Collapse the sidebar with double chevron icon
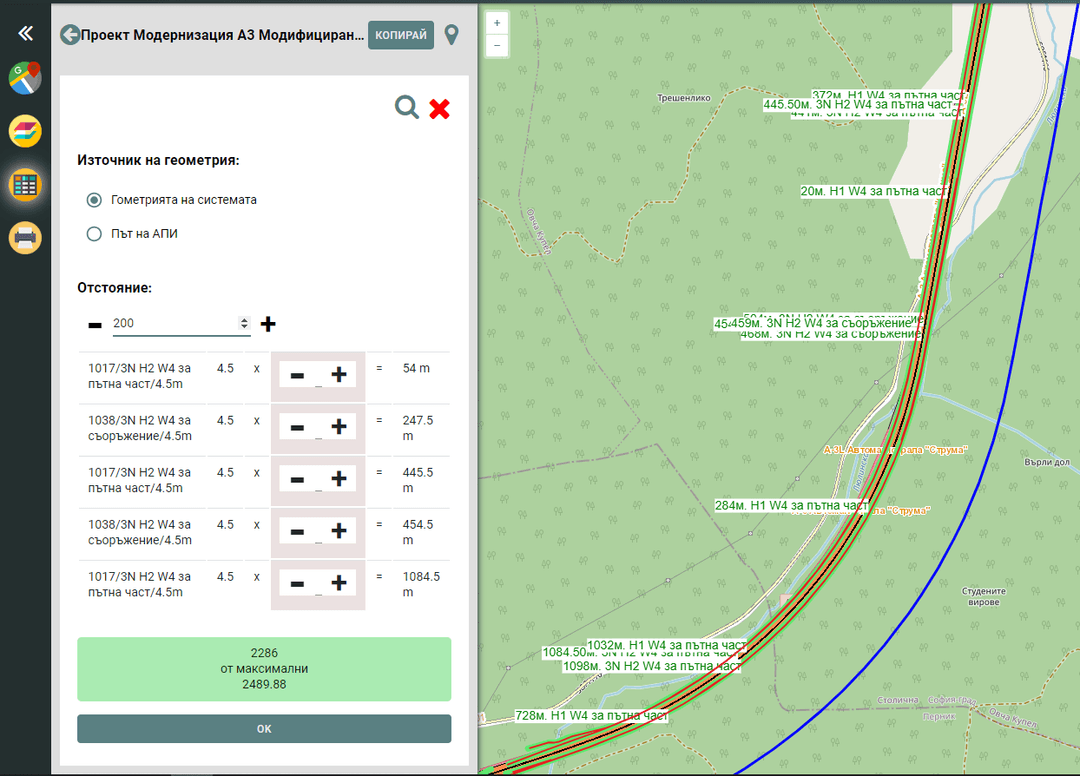This screenshot has height=776, width=1080. (x=25, y=33)
